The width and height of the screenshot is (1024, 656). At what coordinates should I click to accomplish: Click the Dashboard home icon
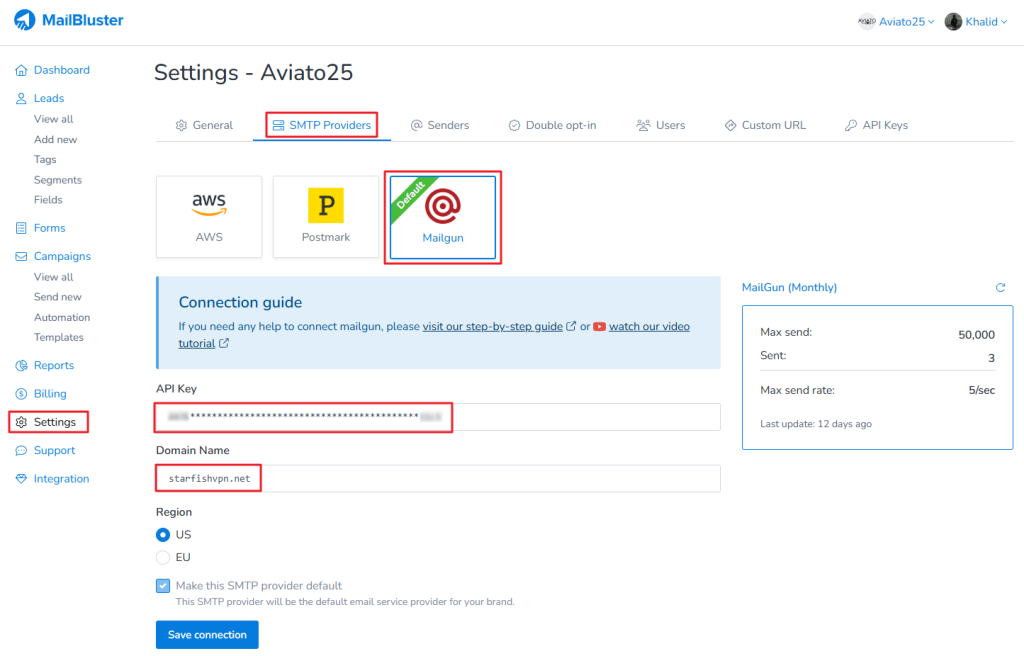tap(21, 70)
